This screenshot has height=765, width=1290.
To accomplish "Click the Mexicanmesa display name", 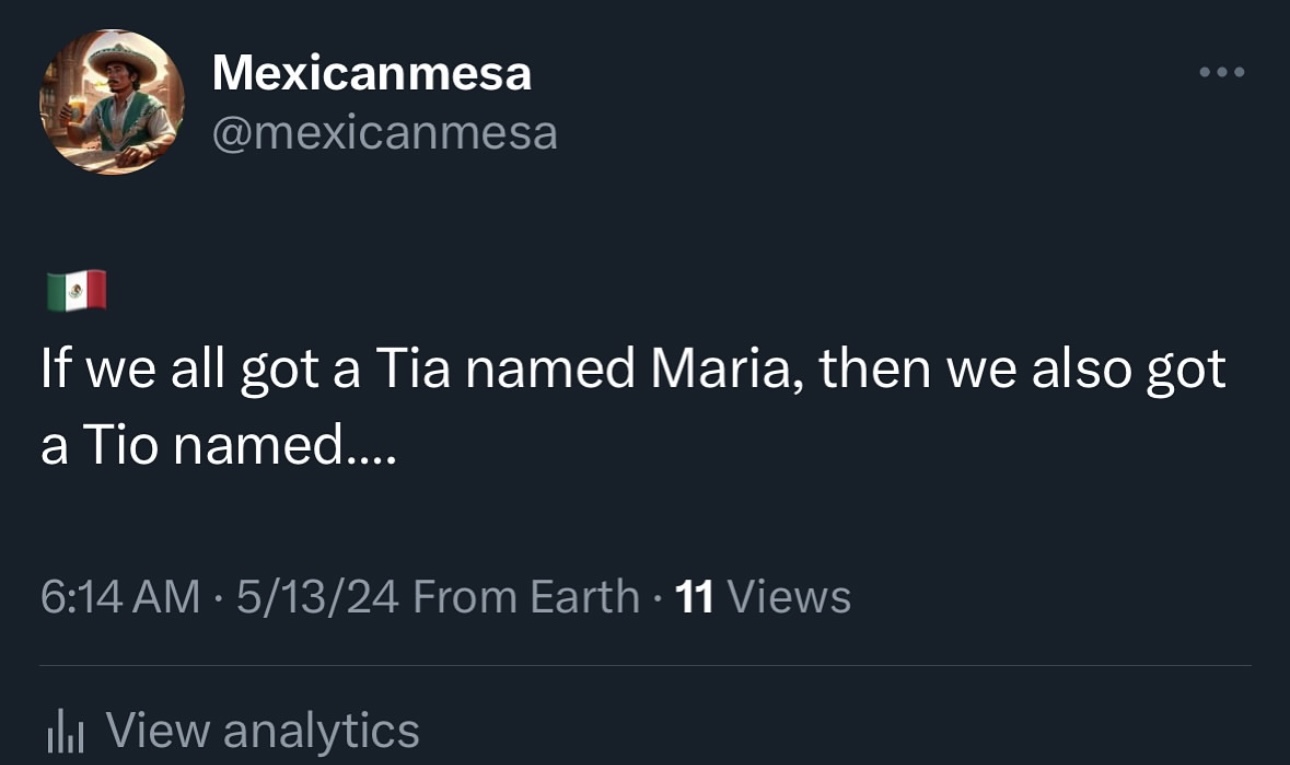I will click(371, 73).
